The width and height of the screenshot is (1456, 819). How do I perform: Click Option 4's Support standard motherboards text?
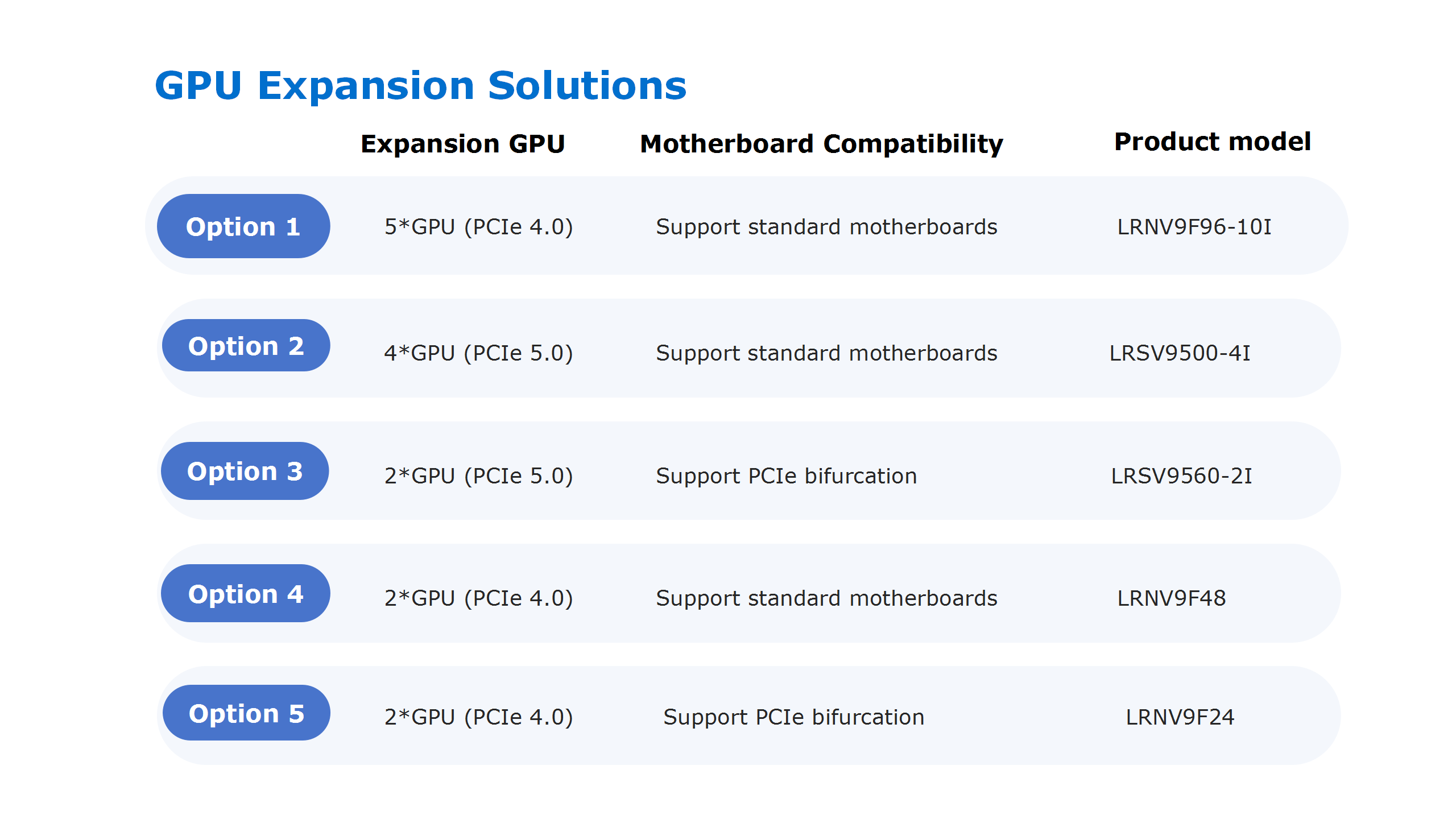pos(827,598)
